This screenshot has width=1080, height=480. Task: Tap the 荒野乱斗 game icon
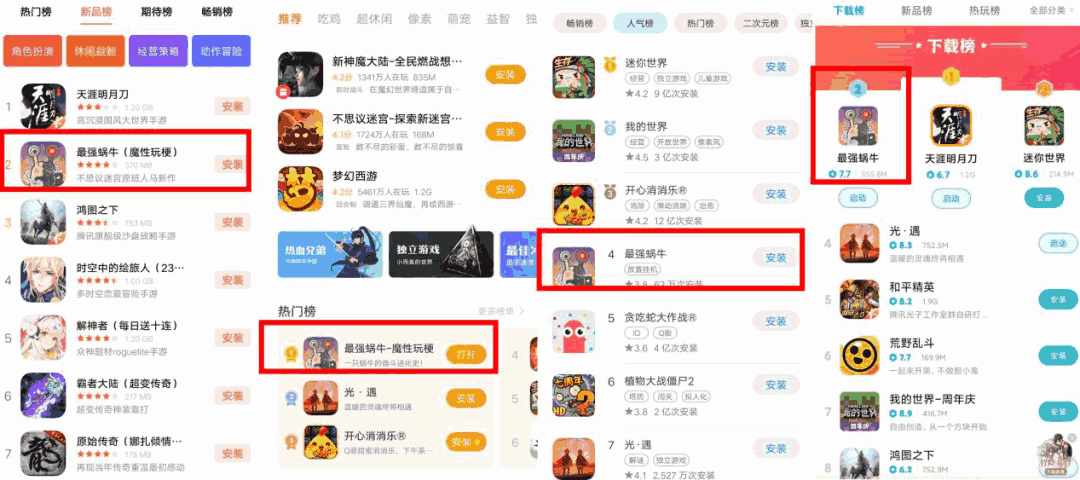click(x=860, y=356)
